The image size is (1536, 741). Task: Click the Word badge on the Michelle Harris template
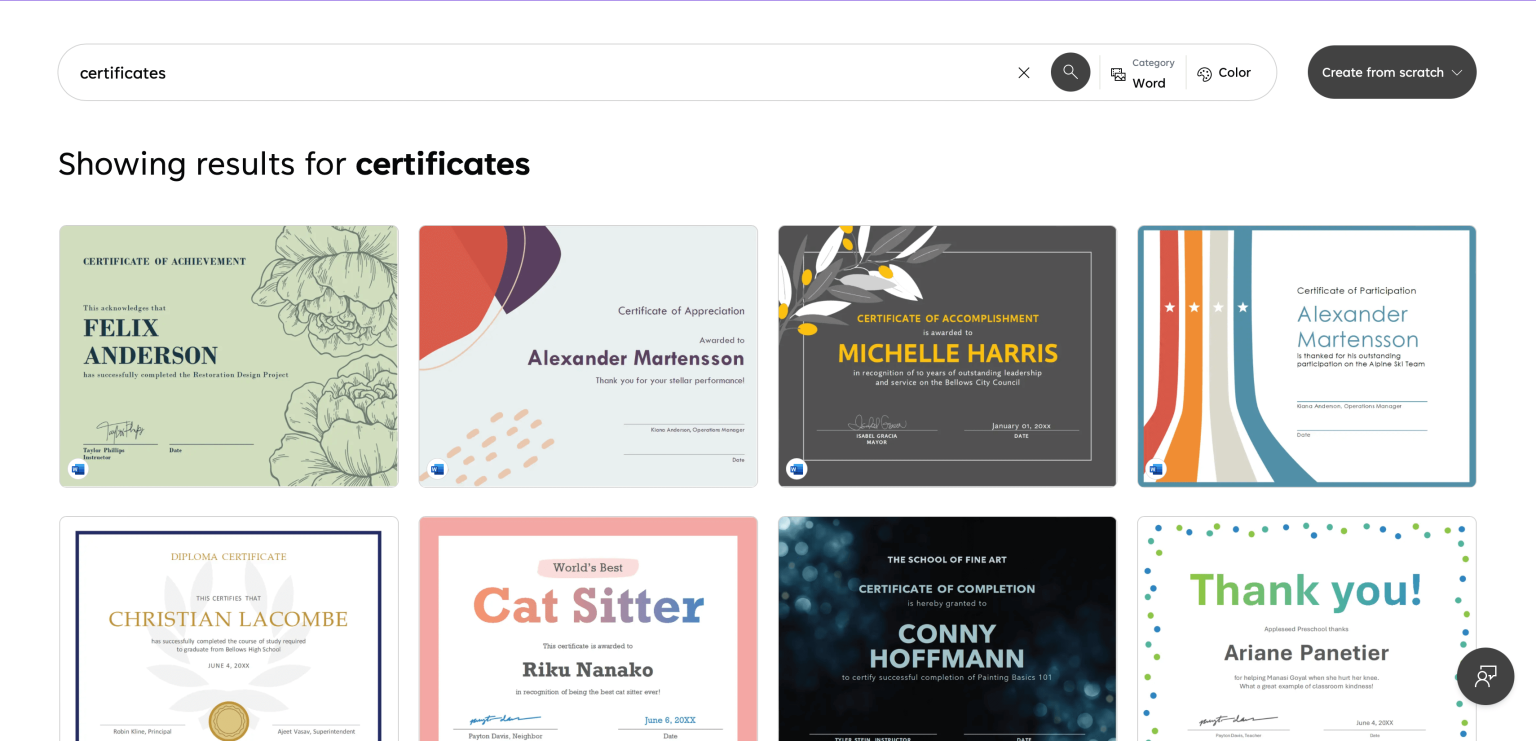coord(796,468)
